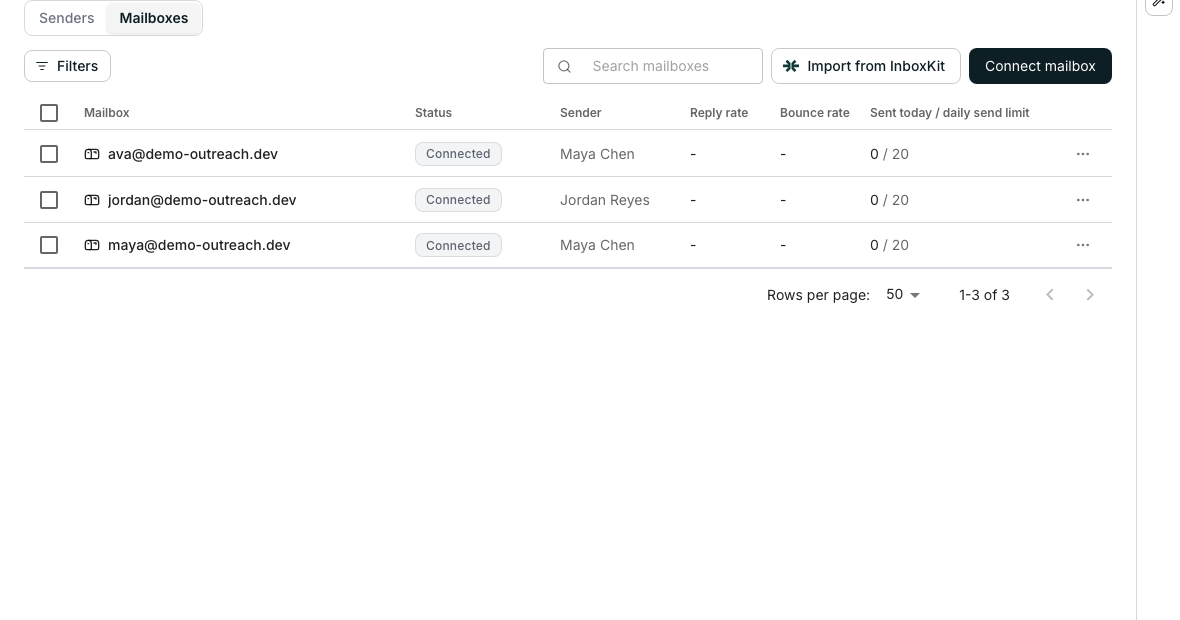This screenshot has width=1180, height=620.
Task: Click the Sender column header
Action: coord(580,113)
